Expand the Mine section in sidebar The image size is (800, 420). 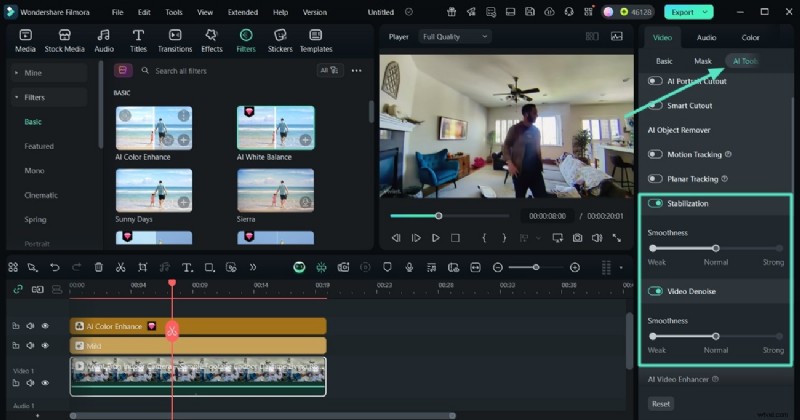(x=35, y=74)
